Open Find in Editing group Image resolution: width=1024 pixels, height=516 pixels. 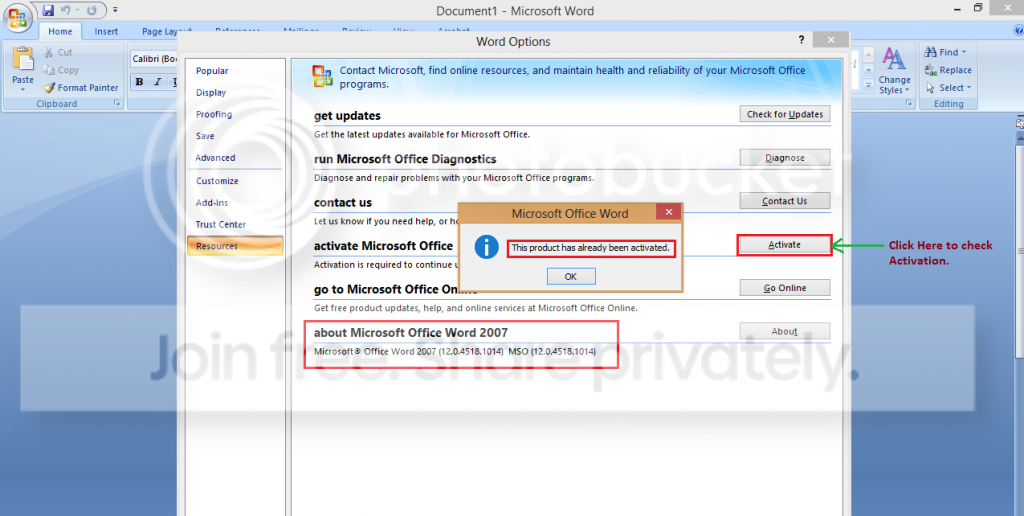point(944,52)
